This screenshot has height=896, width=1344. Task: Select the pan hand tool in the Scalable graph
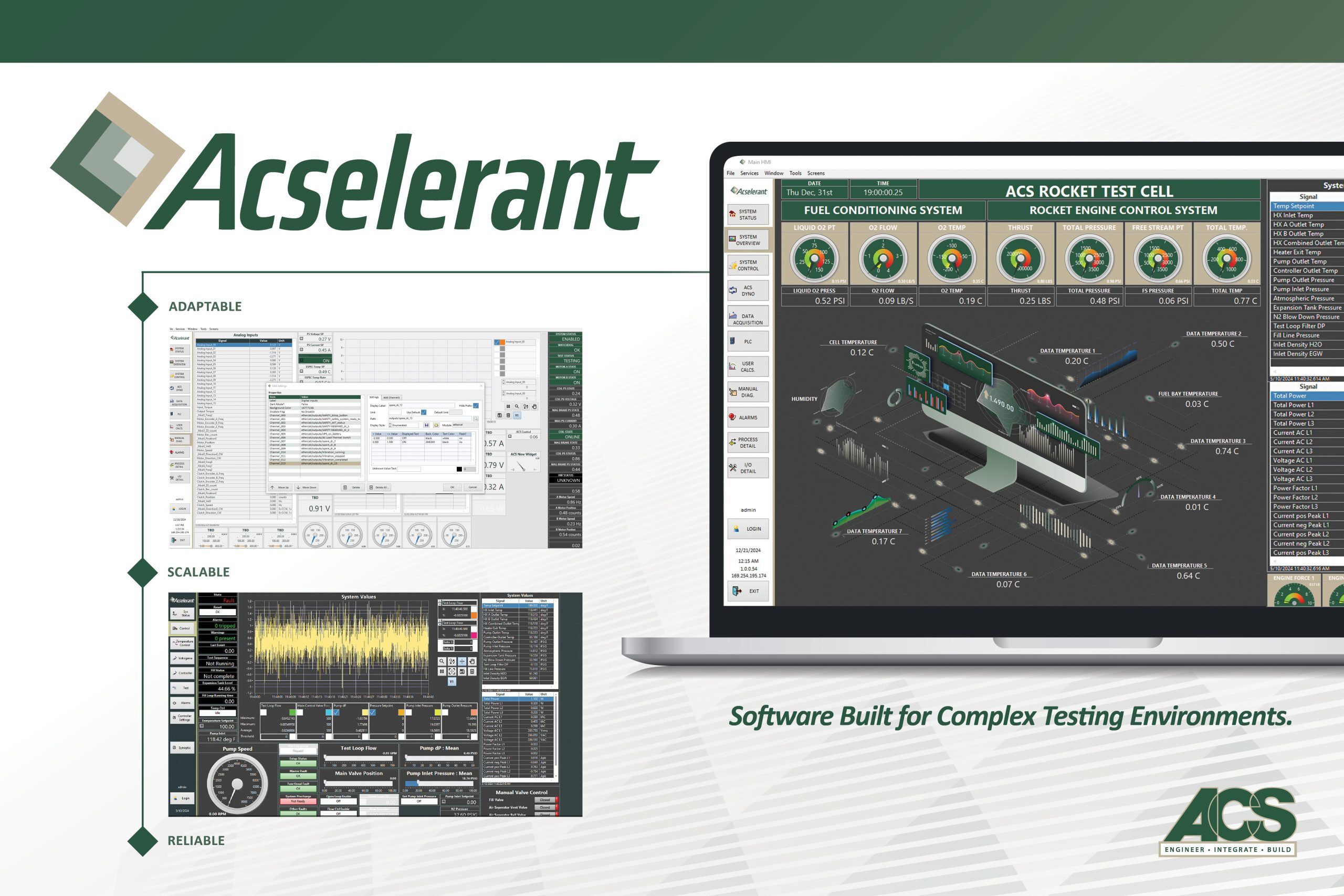tap(472, 661)
